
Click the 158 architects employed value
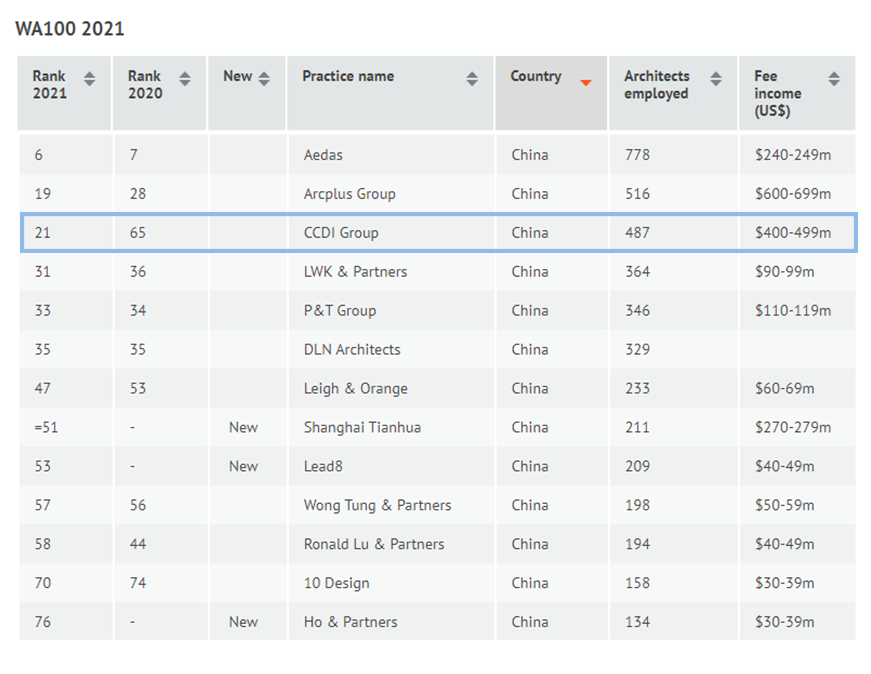tap(637, 583)
